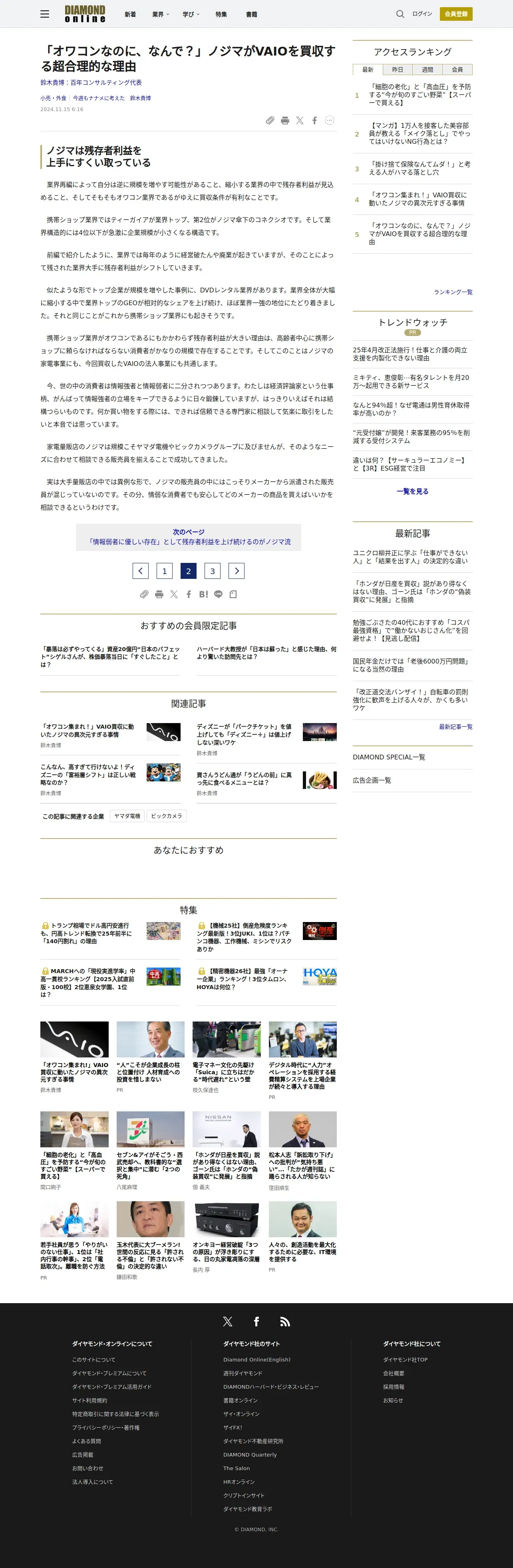
Task: Open 書籍 in the header menu
Action: coord(251,14)
